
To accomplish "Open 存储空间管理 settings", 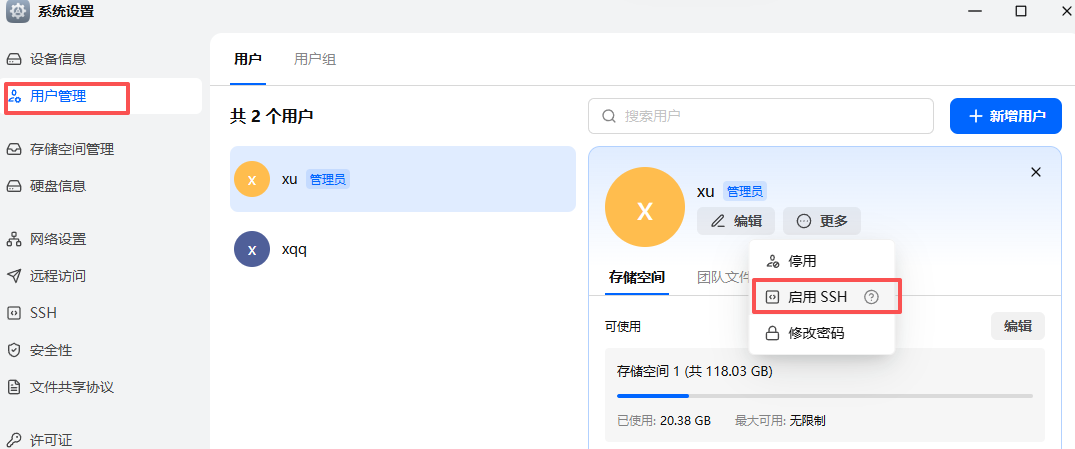I will [x=72, y=149].
